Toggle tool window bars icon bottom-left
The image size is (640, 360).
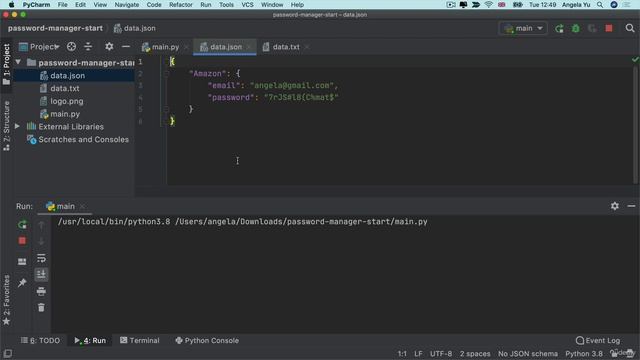[7, 353]
